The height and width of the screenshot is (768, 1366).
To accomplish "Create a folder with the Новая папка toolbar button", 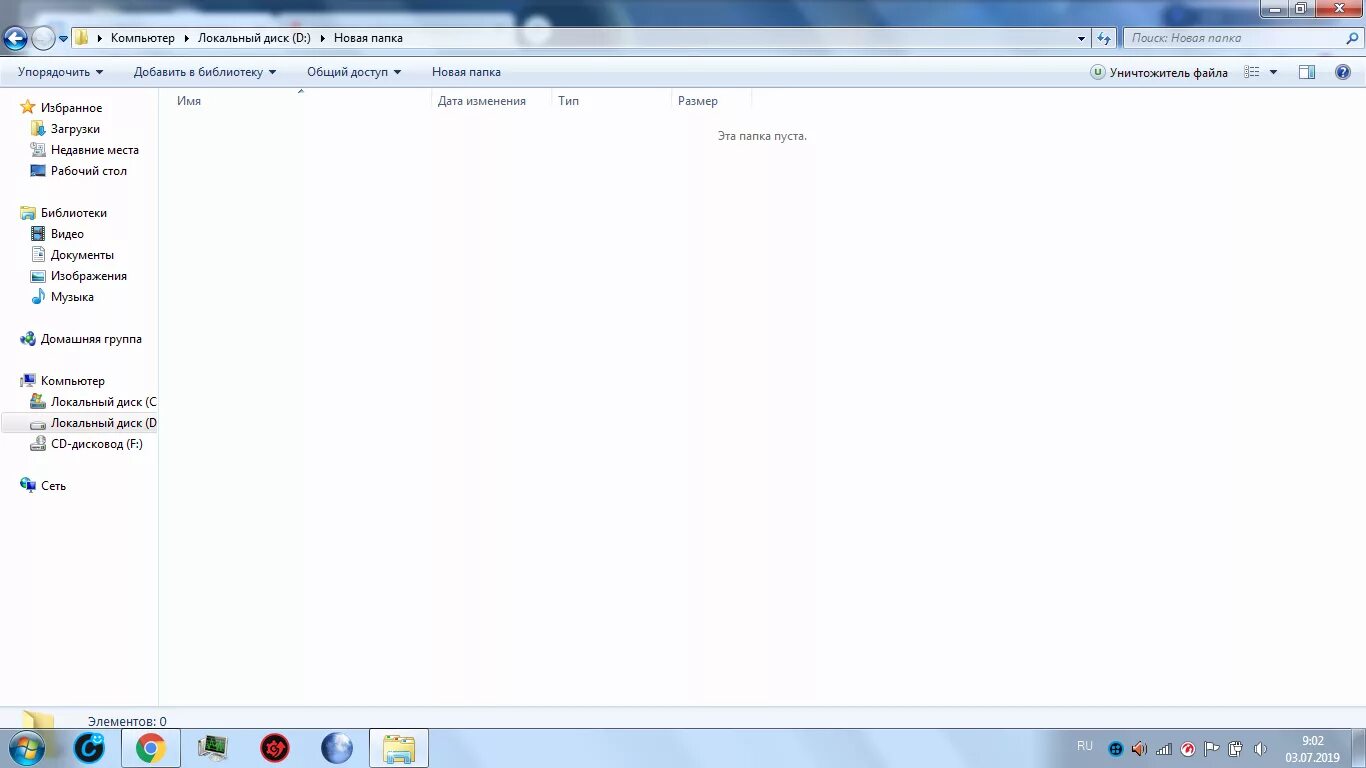I will [x=466, y=72].
